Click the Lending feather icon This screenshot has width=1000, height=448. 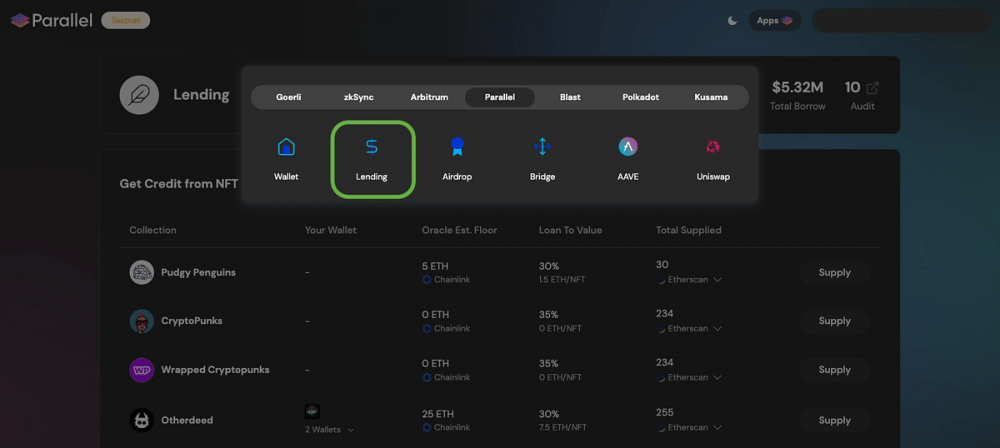click(139, 95)
